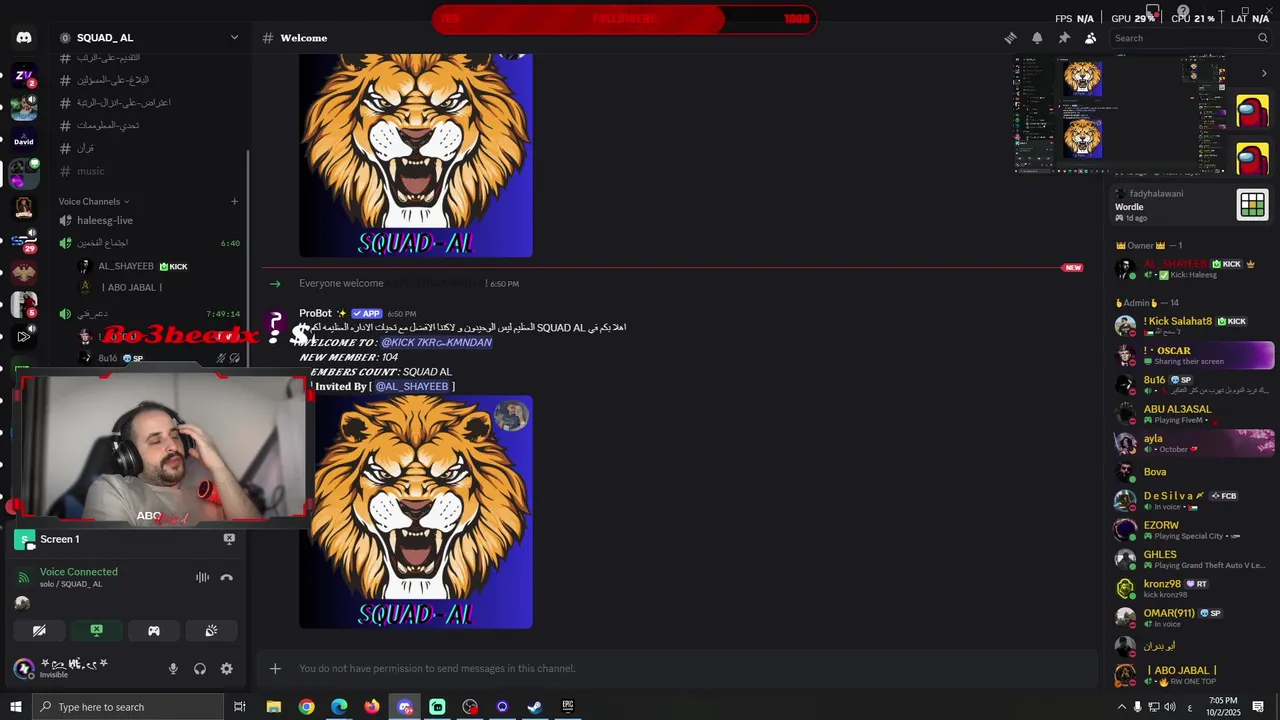
Task: Show hidden system tray icons chevron
Action: tap(1121, 707)
